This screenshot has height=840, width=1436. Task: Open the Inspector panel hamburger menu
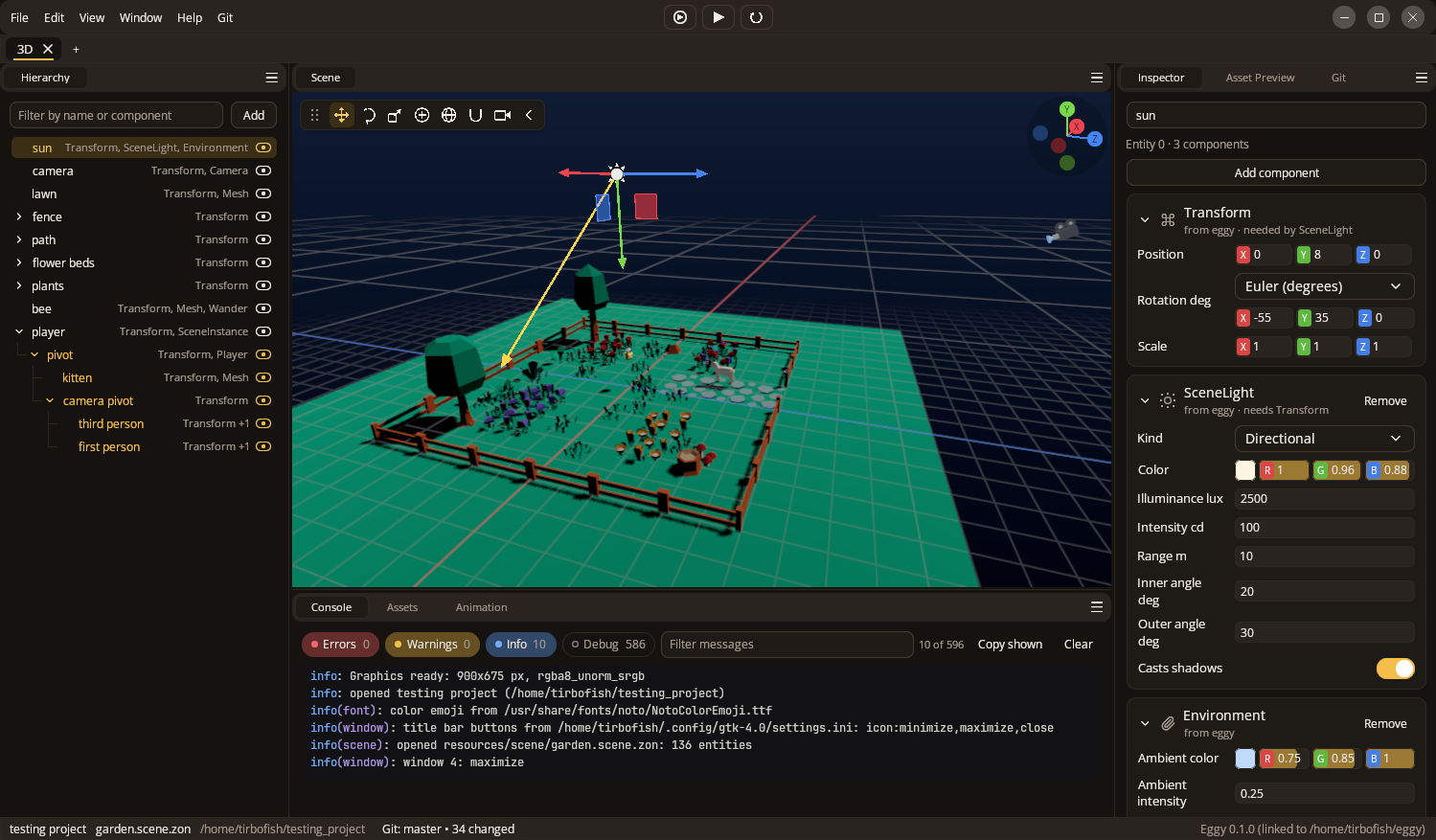pos(1422,78)
